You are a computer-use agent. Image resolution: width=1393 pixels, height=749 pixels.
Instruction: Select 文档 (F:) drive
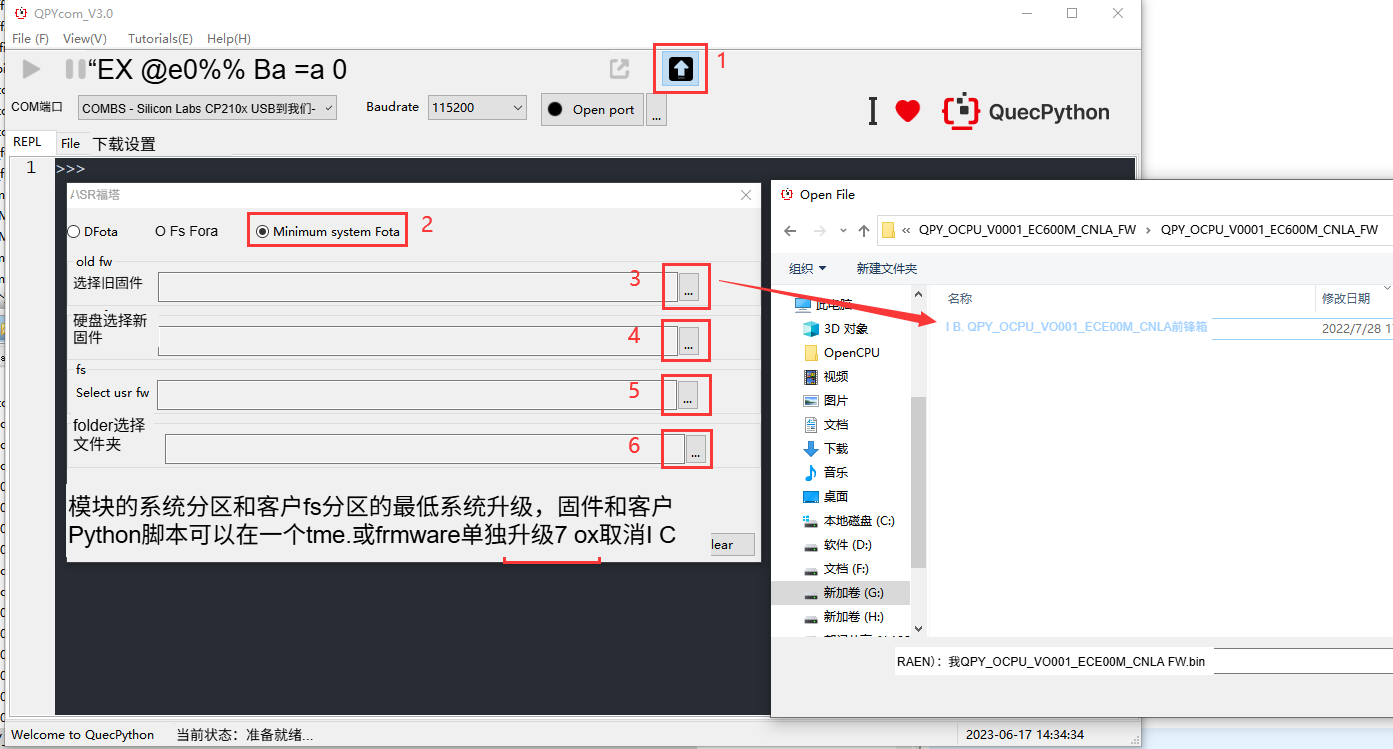click(x=837, y=569)
